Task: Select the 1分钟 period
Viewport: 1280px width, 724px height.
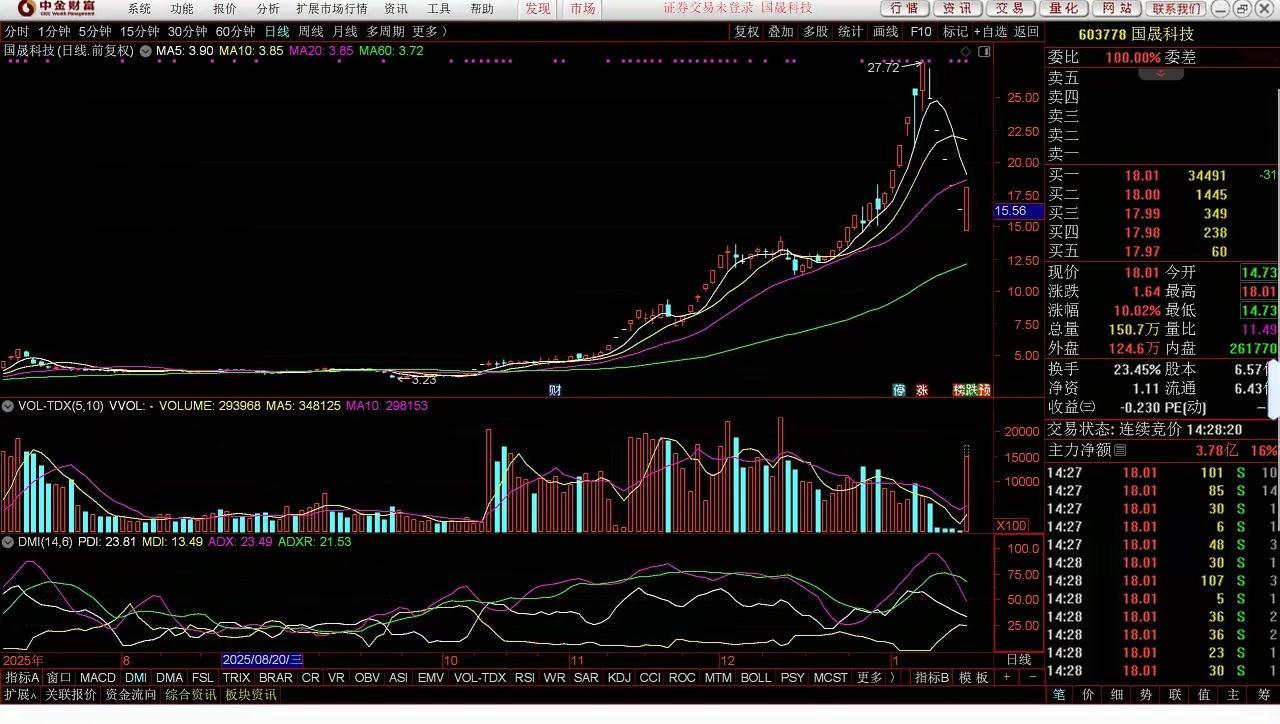Action: coord(54,31)
